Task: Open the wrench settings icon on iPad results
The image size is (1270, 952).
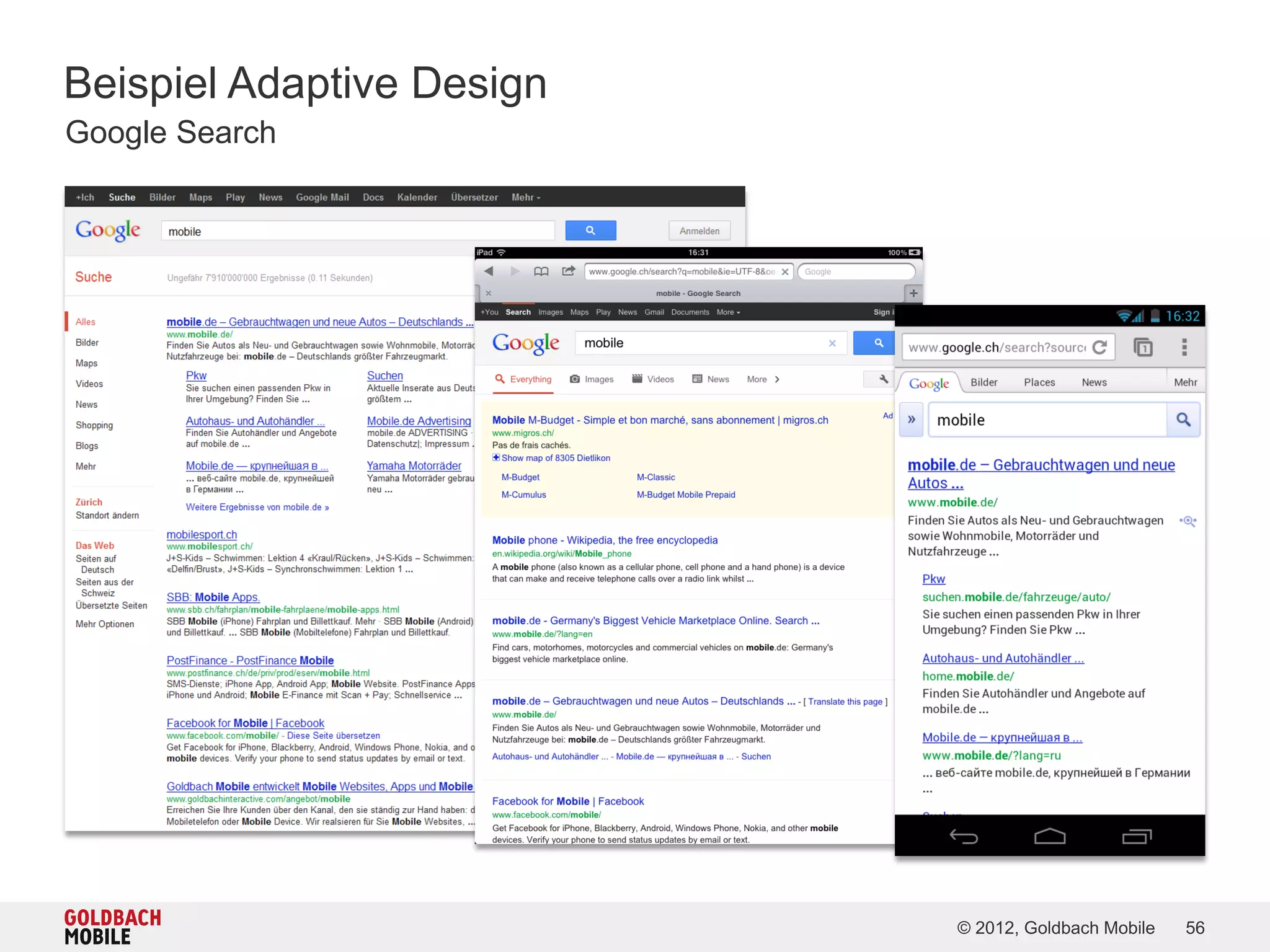Action: (882, 379)
